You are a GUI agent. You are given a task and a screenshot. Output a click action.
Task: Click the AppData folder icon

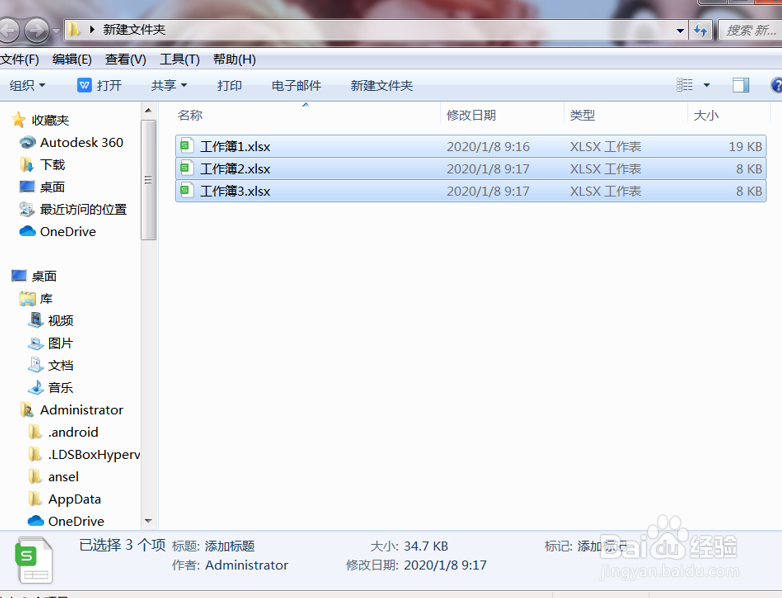(x=35, y=499)
